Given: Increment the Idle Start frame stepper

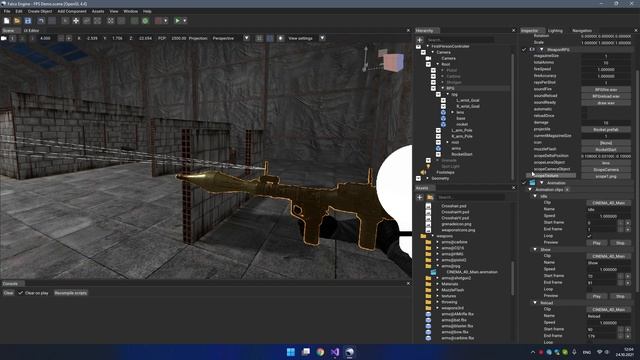Looking at the screenshot, I should pyautogui.click(x=628, y=223).
